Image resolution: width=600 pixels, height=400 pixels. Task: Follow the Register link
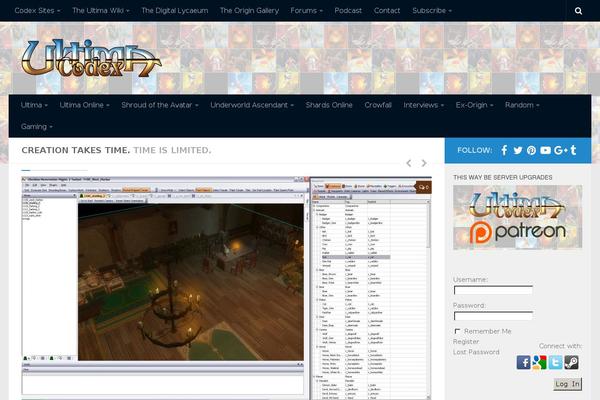[466, 341]
